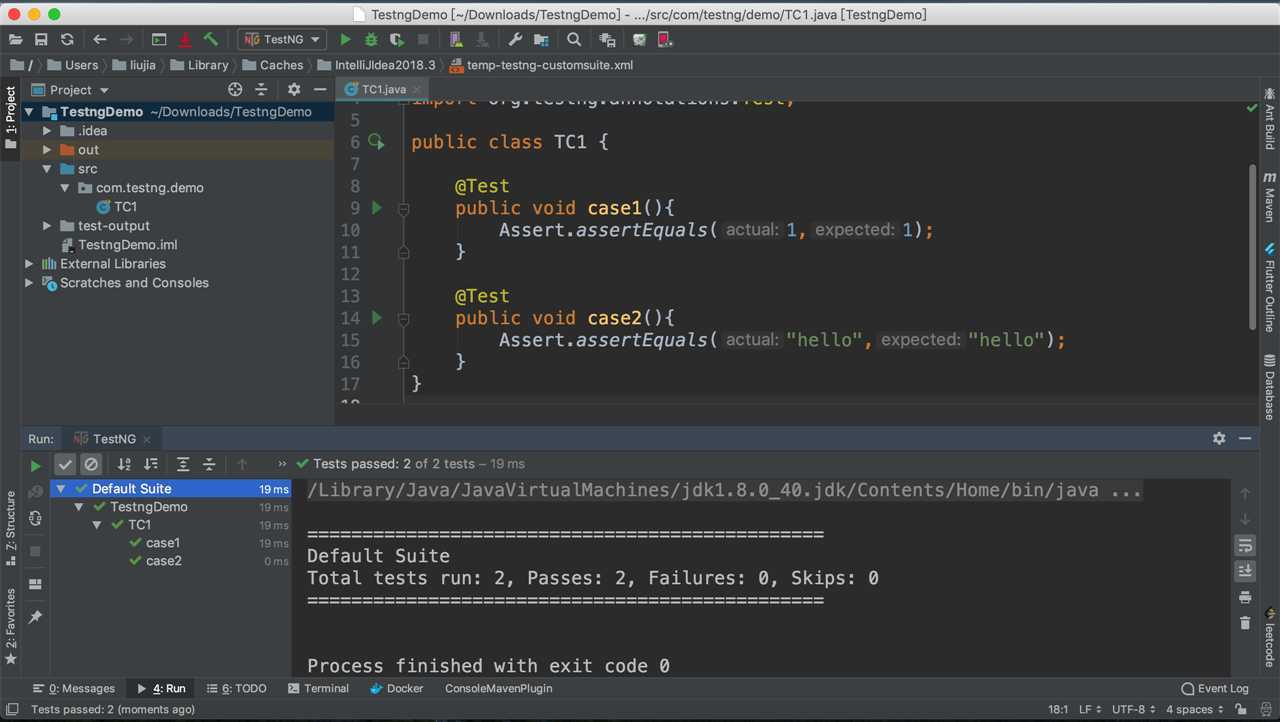Toggle Show Ignored tests button

coord(91,464)
